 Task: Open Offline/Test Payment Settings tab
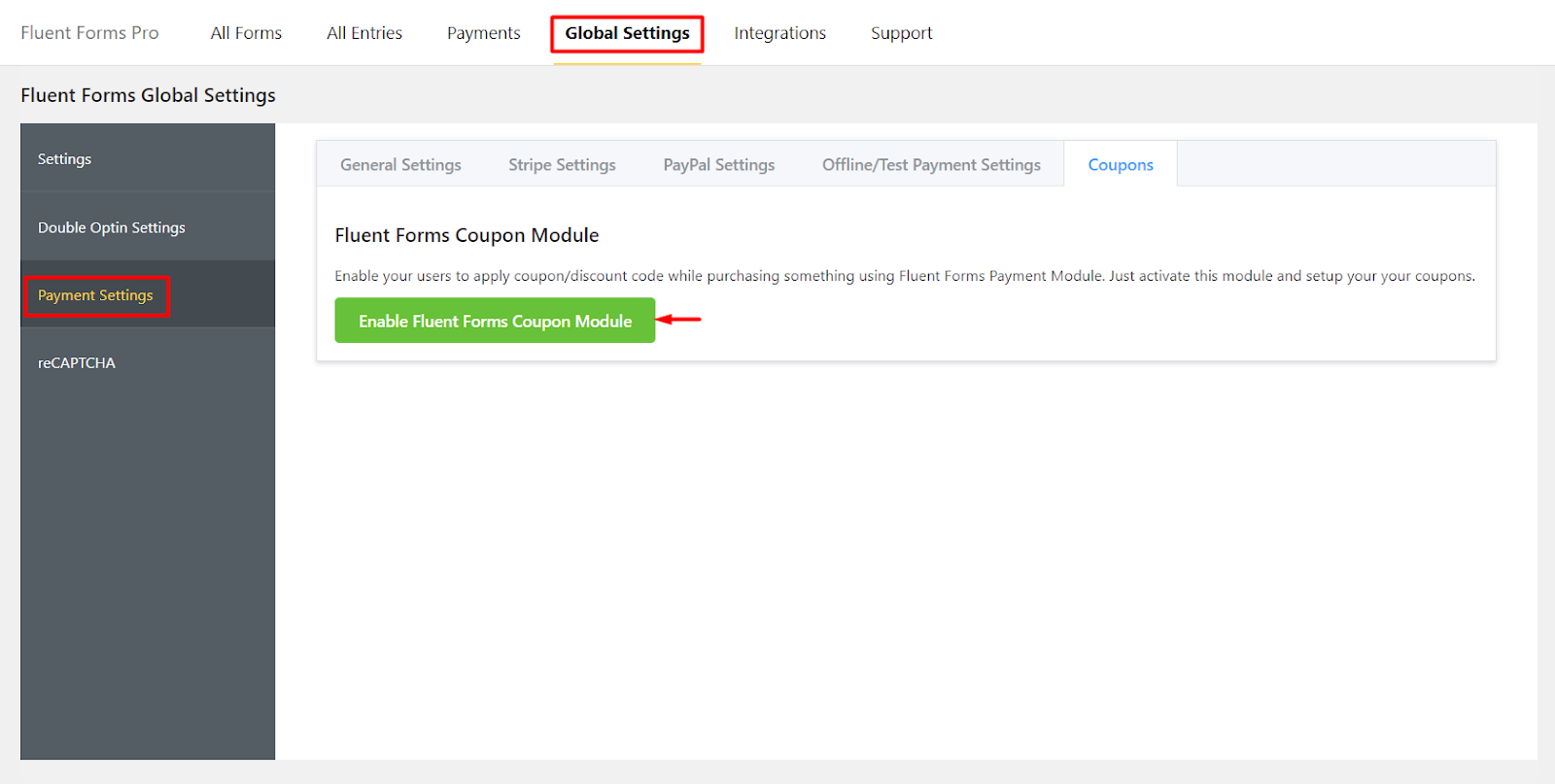tap(931, 164)
